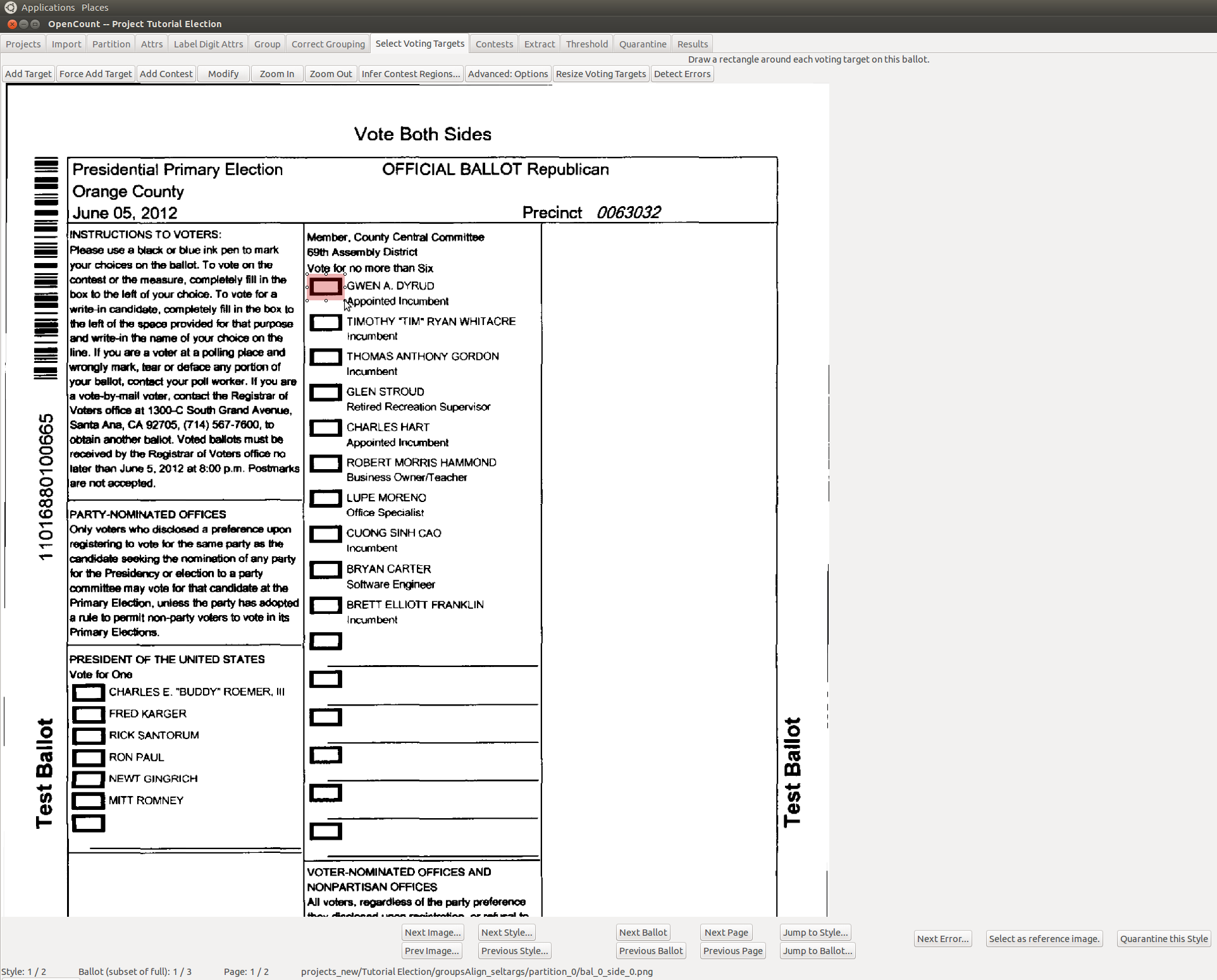Open the Quarantine tab
1217x980 pixels.
pos(643,44)
